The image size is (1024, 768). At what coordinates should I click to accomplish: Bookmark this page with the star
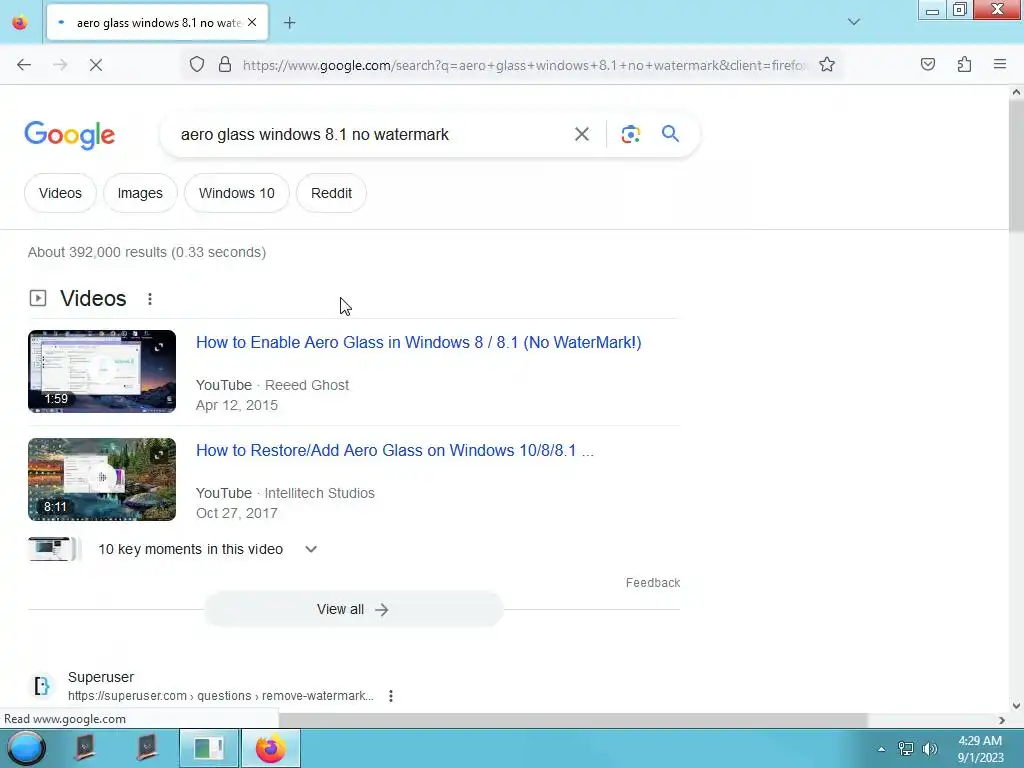pos(827,65)
